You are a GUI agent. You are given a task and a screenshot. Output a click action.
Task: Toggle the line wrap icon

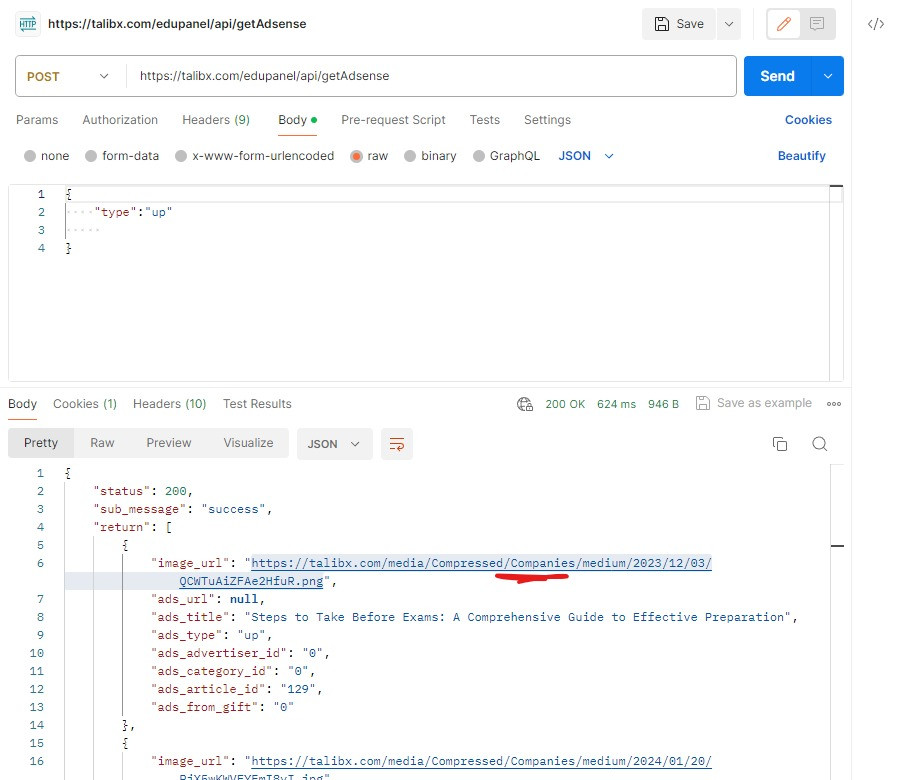coord(397,444)
